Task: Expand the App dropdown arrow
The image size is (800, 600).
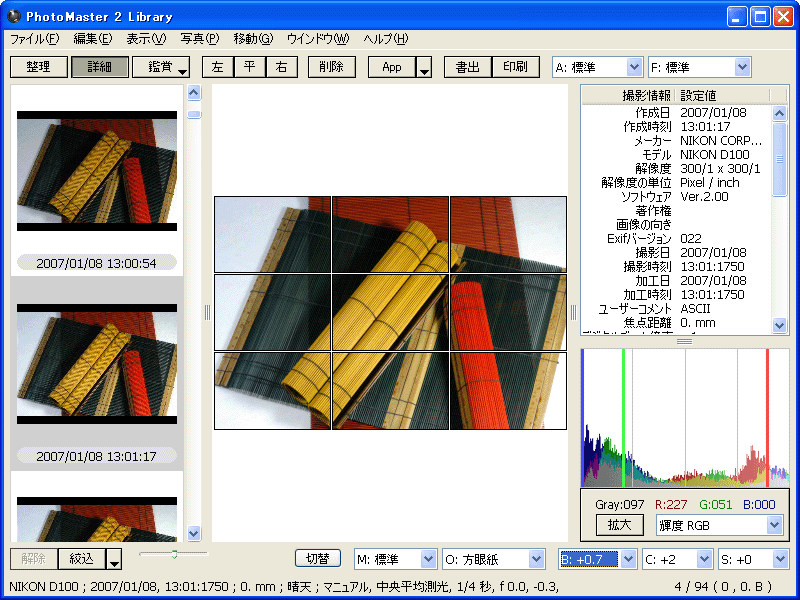Action: coord(424,67)
